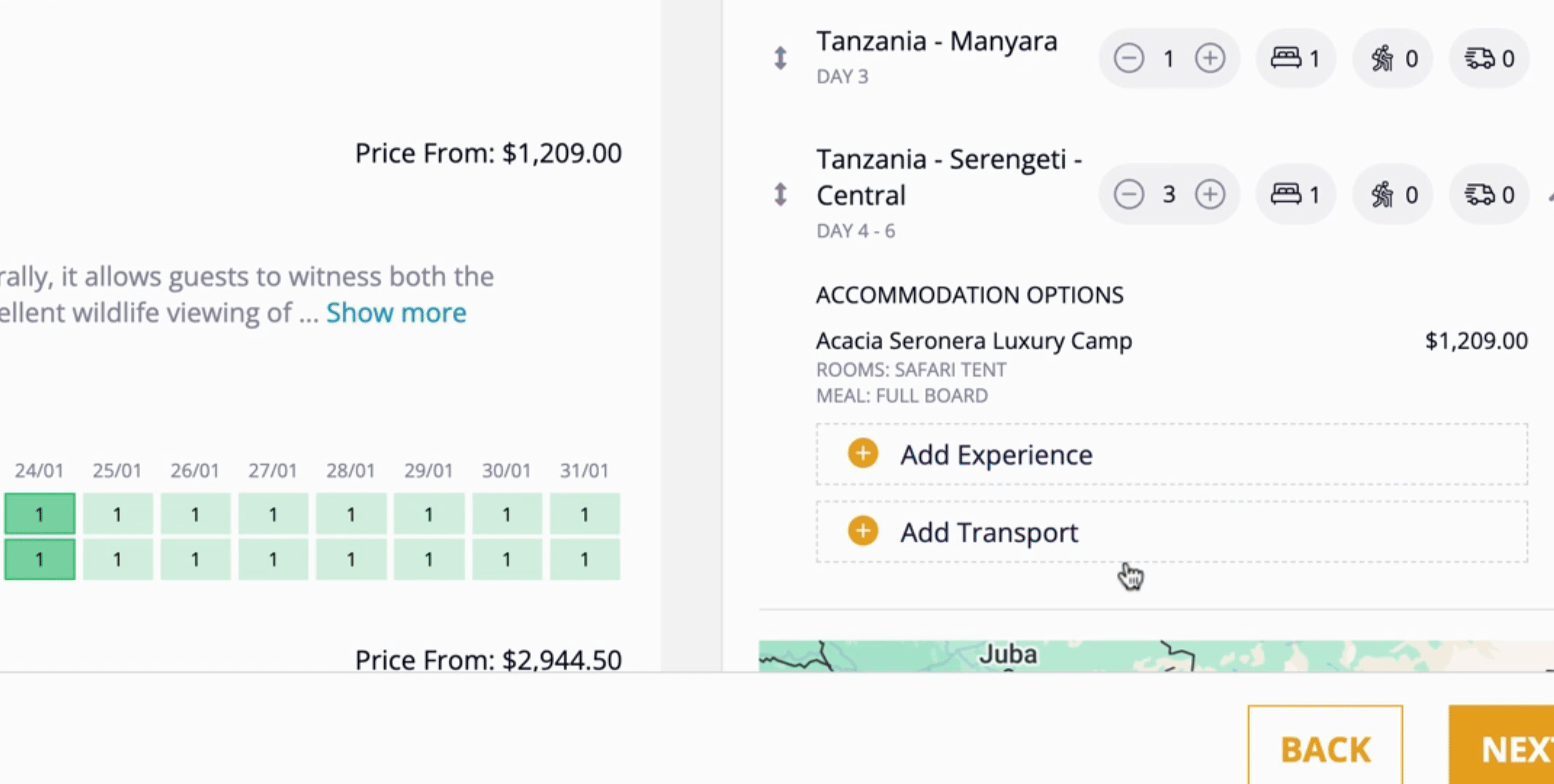Select top availability cell for 24/01
Image resolution: width=1554 pixels, height=784 pixels.
pyautogui.click(x=39, y=514)
